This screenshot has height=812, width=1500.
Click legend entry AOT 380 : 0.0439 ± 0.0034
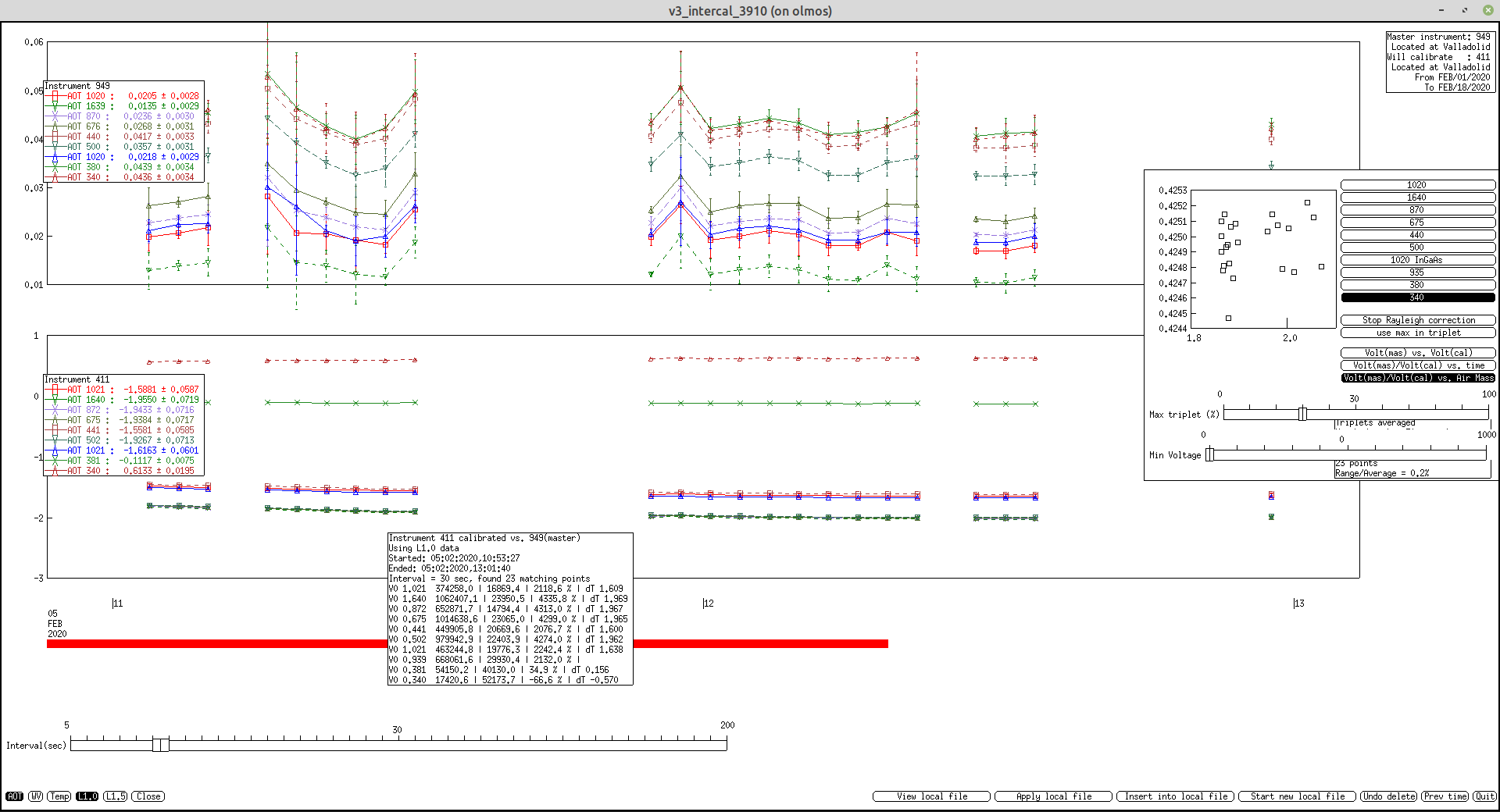(123, 167)
